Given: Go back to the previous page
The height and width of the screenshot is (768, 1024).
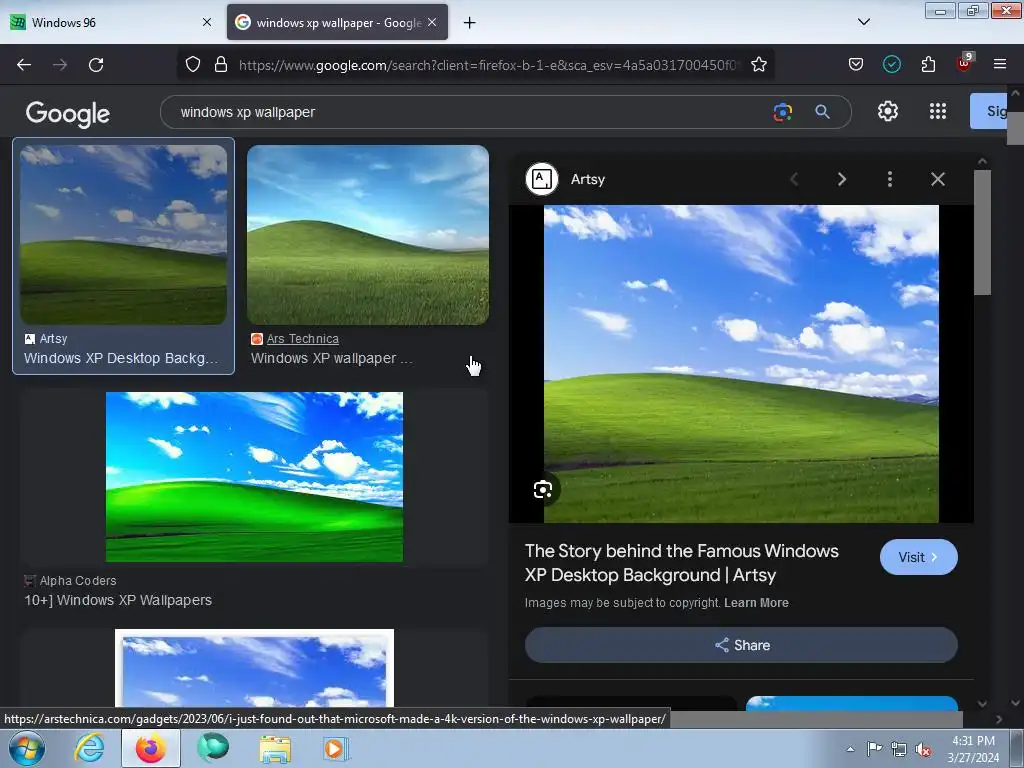Looking at the screenshot, I should 24,65.
